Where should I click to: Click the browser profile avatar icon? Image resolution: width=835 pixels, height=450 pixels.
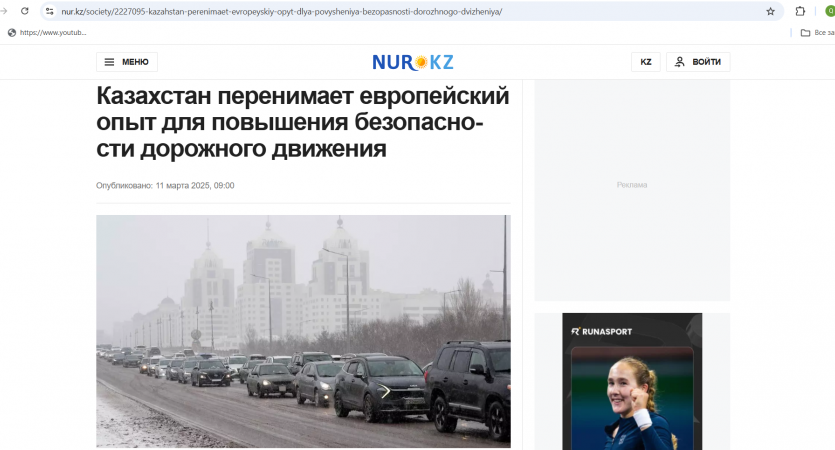point(830,11)
